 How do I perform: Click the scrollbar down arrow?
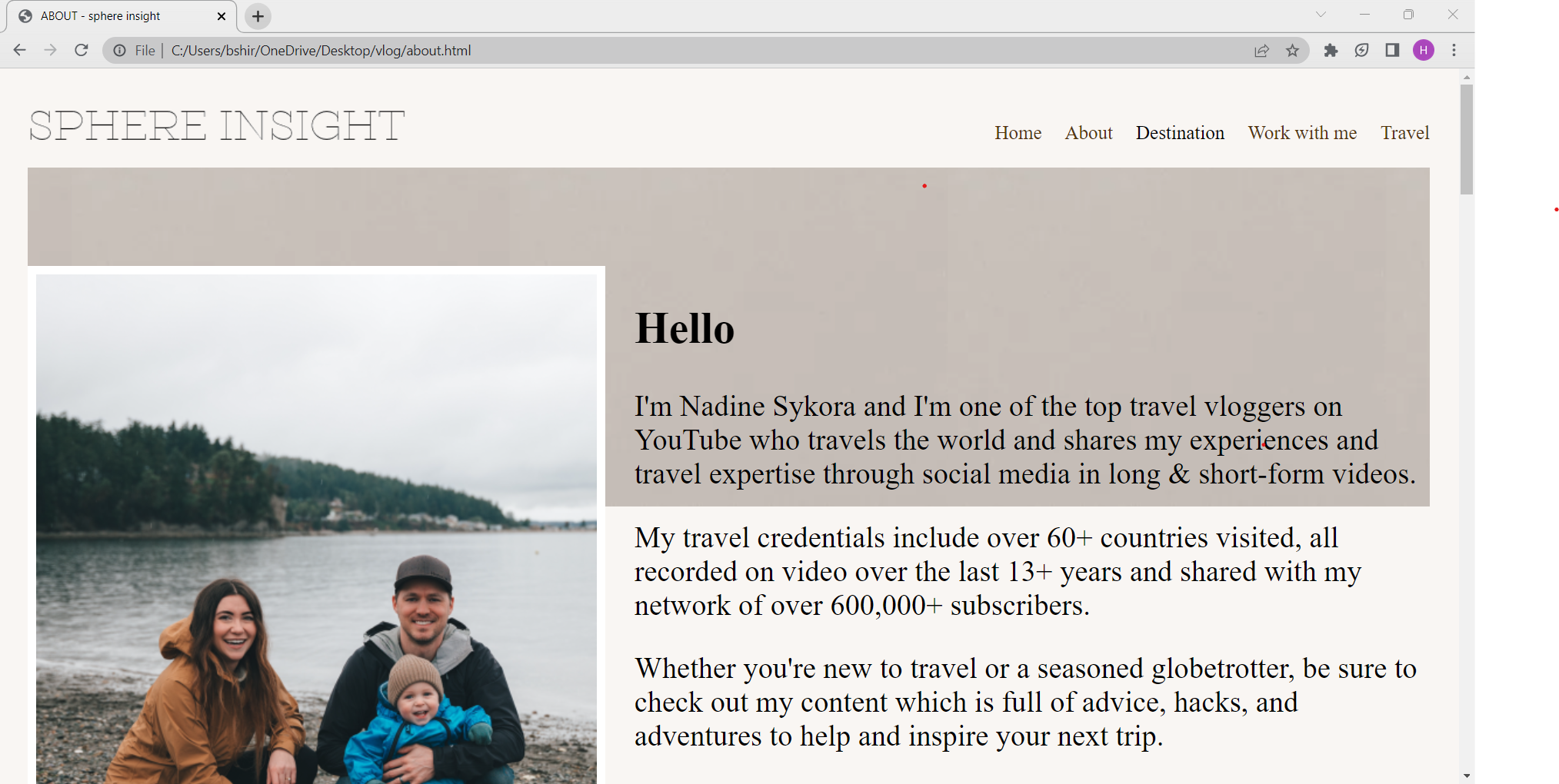(x=1467, y=776)
